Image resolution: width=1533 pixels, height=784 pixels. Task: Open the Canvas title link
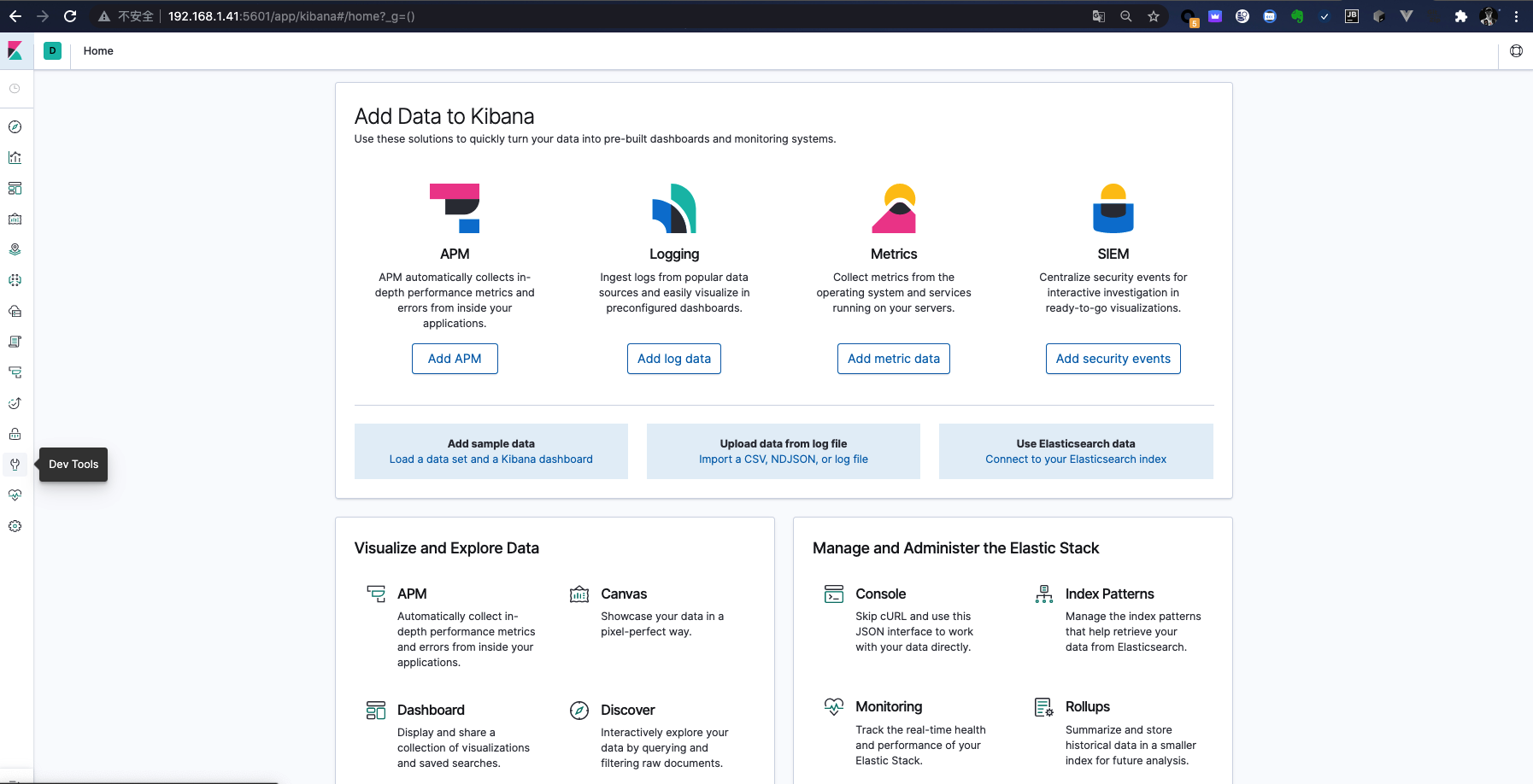point(624,594)
